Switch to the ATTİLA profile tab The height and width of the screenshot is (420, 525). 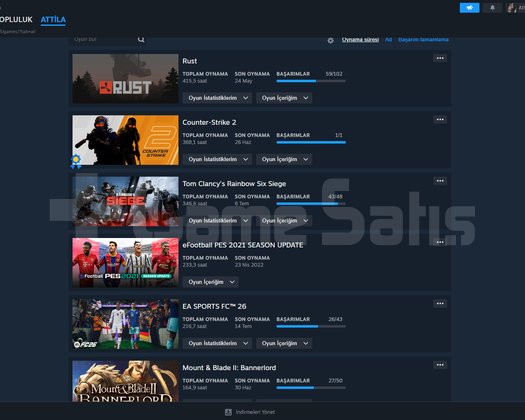click(53, 20)
